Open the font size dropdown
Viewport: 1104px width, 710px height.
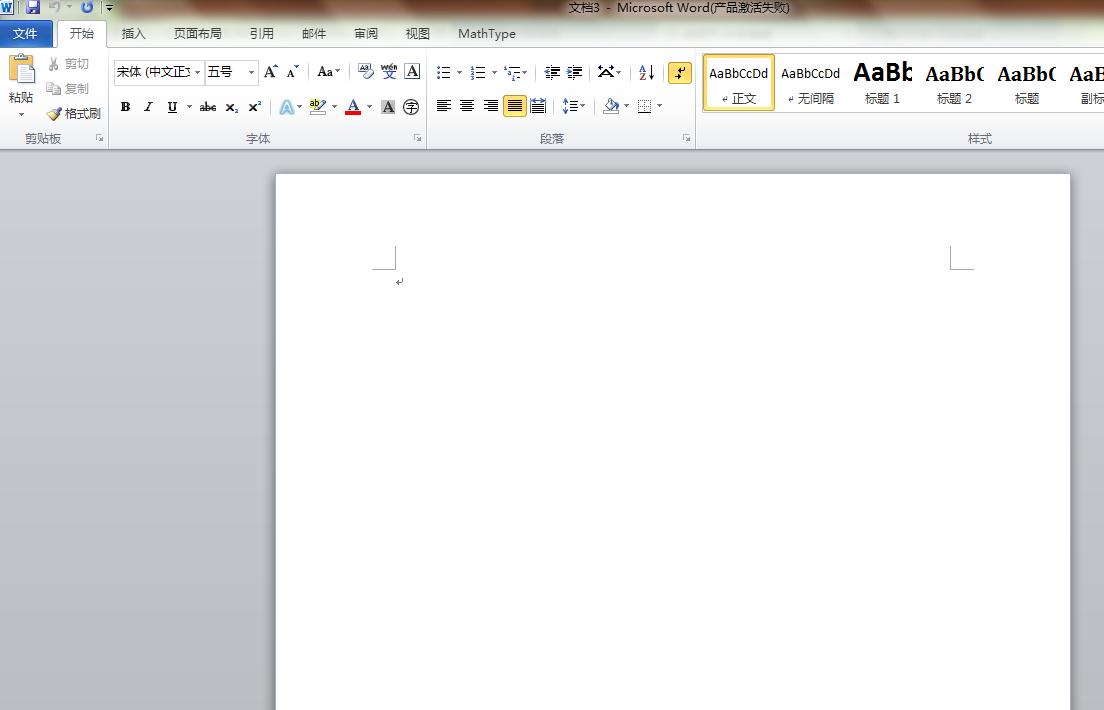[251, 72]
